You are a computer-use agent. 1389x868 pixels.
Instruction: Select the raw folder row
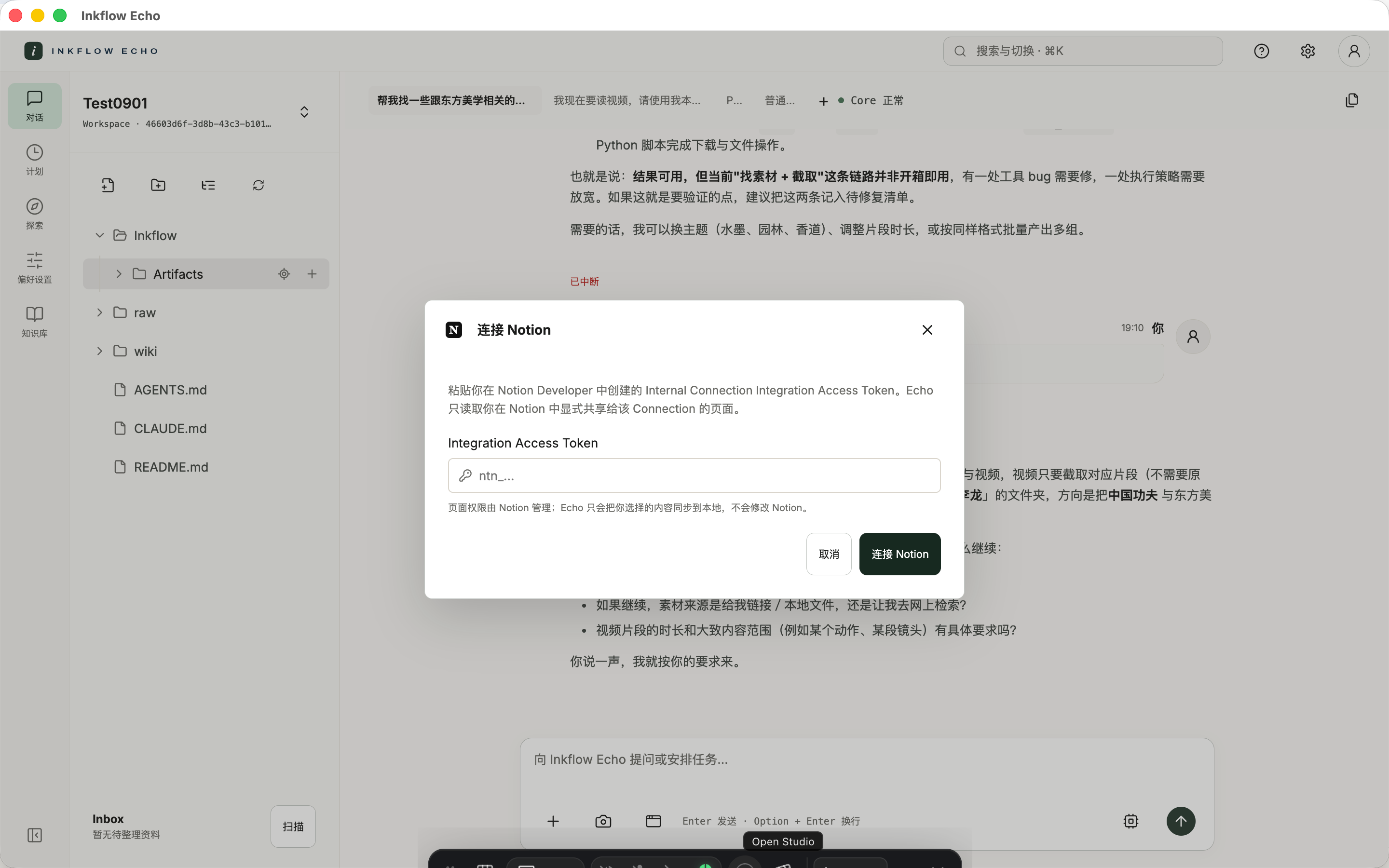tap(205, 312)
